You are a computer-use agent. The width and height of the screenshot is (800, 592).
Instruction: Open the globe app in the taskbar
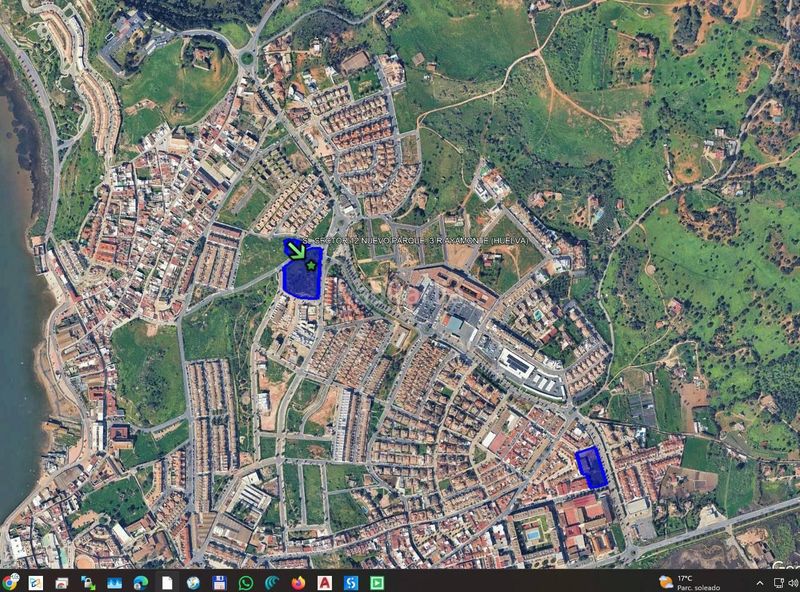[193, 582]
